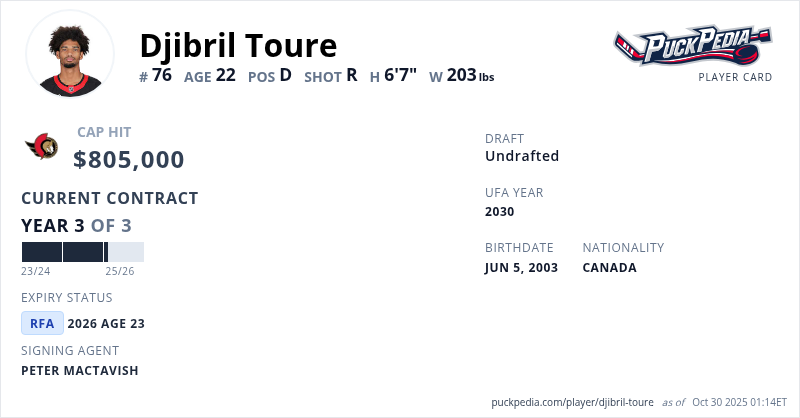Viewport: 800px width, 418px height.
Task: Click the UFA year 2030 value
Action: (x=501, y=211)
